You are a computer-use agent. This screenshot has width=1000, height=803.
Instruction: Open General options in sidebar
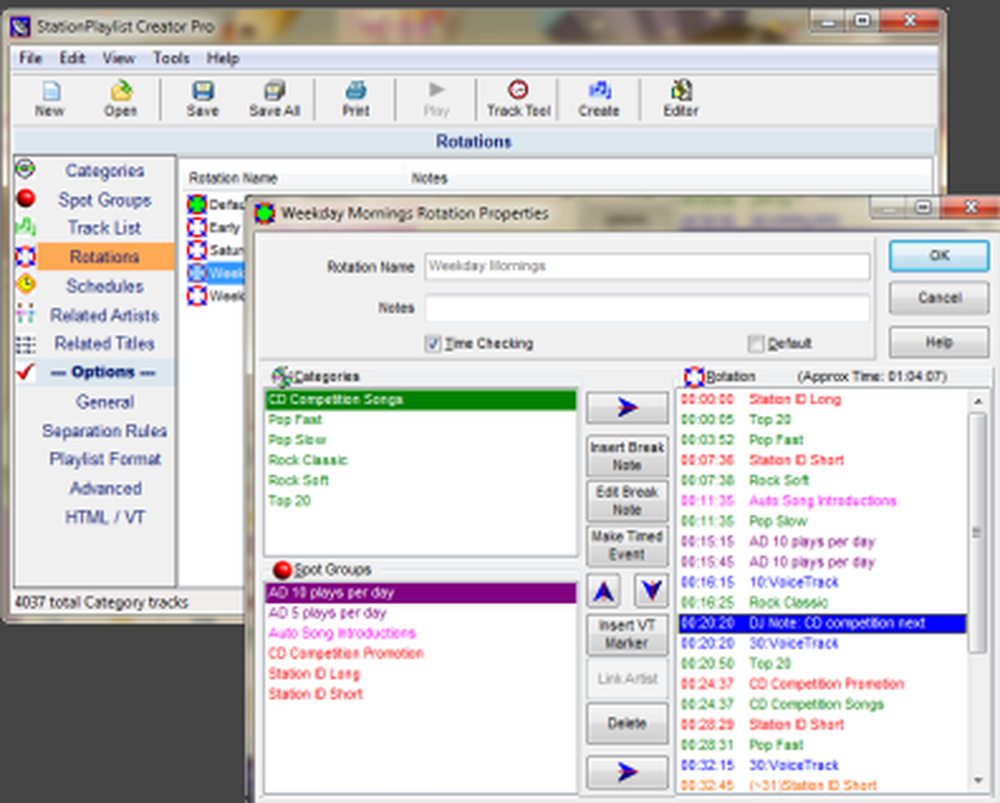tap(105, 402)
